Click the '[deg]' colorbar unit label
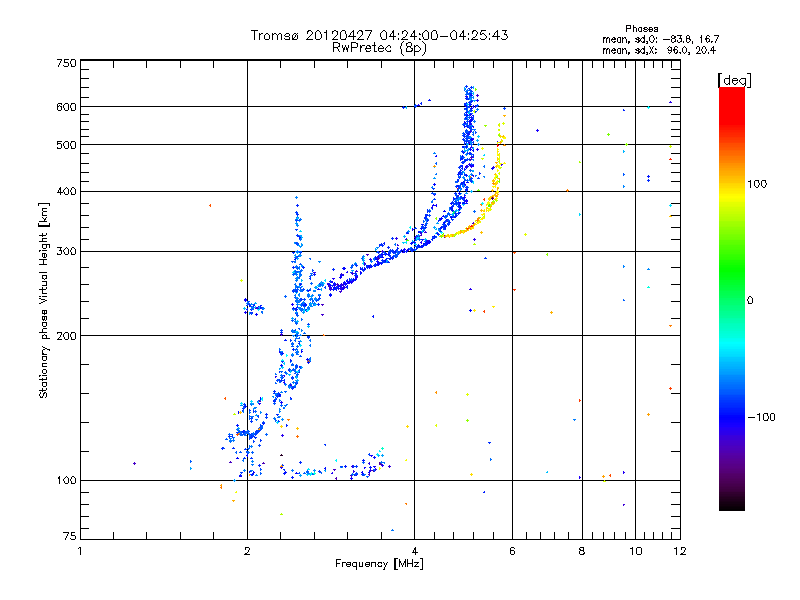The image size is (800, 600). pos(734,80)
